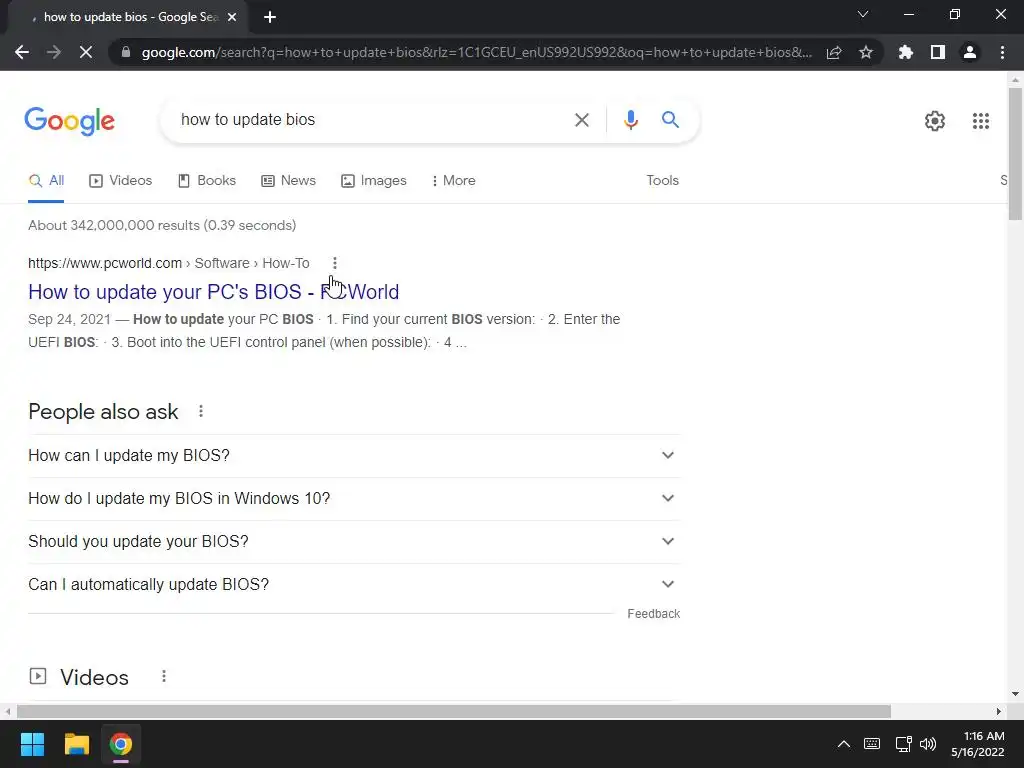
Task: Start voice search with microphone icon
Action: point(630,120)
